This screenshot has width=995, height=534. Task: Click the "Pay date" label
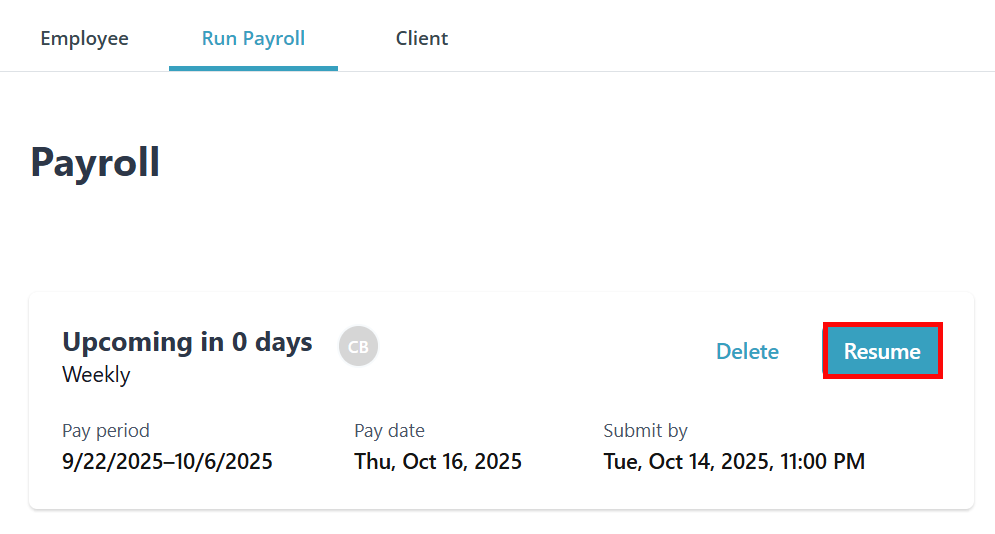click(x=389, y=431)
